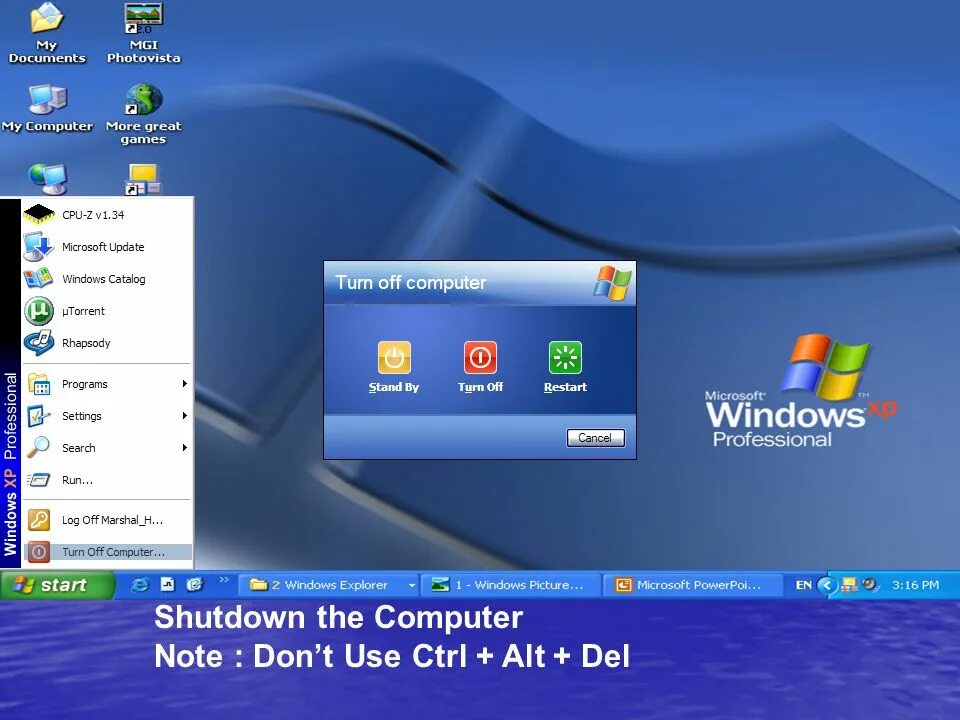Image resolution: width=960 pixels, height=720 pixels.
Task: Expand hidden system tray icons arrow
Action: coord(827,585)
